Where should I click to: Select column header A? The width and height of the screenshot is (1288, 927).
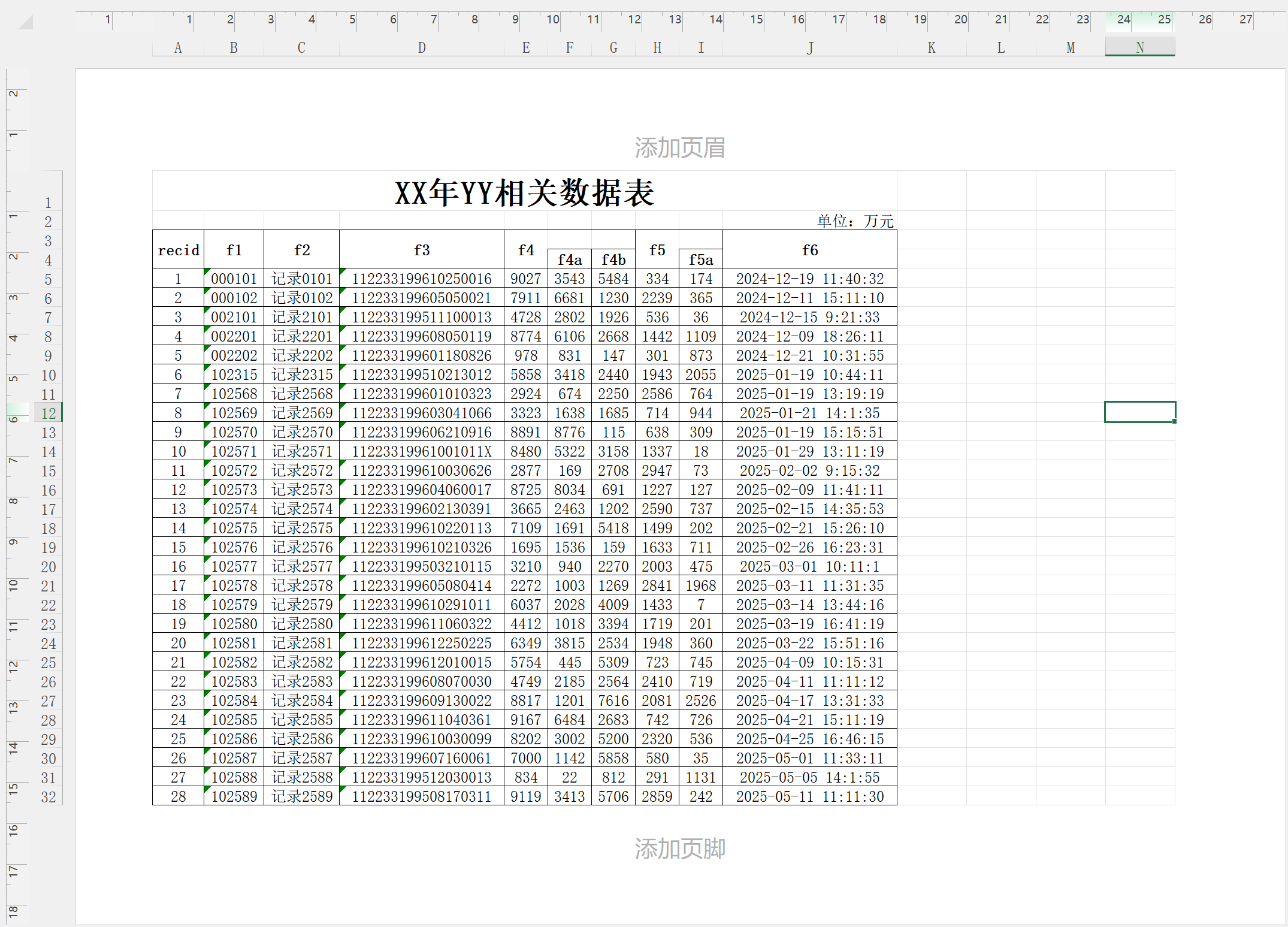178,47
